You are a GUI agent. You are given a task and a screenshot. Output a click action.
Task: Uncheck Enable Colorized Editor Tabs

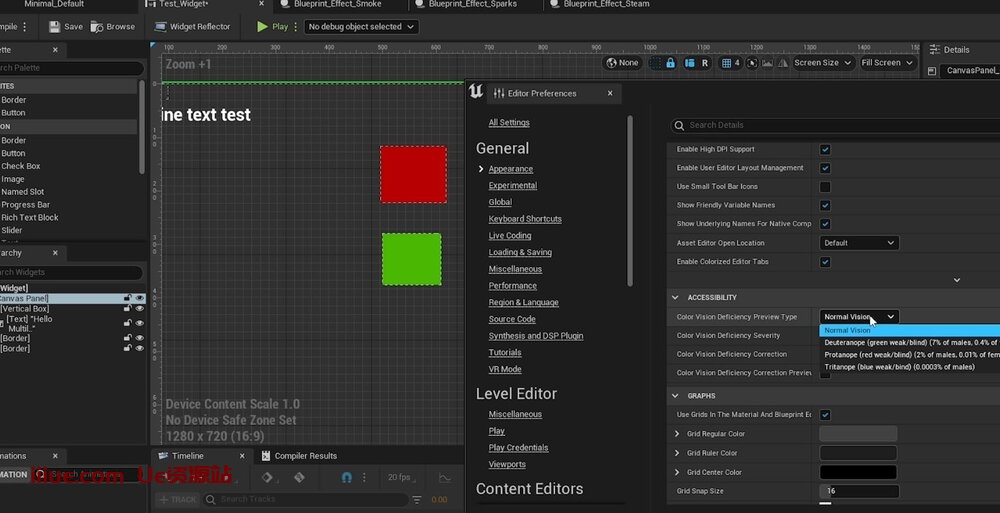[825, 262]
